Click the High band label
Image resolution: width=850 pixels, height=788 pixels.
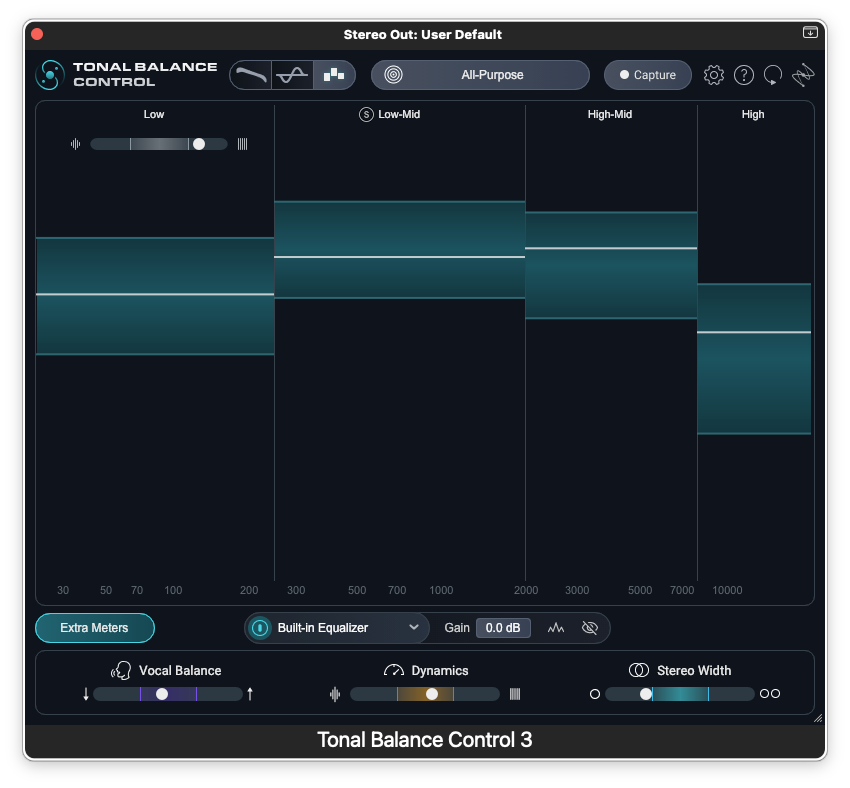(753, 114)
